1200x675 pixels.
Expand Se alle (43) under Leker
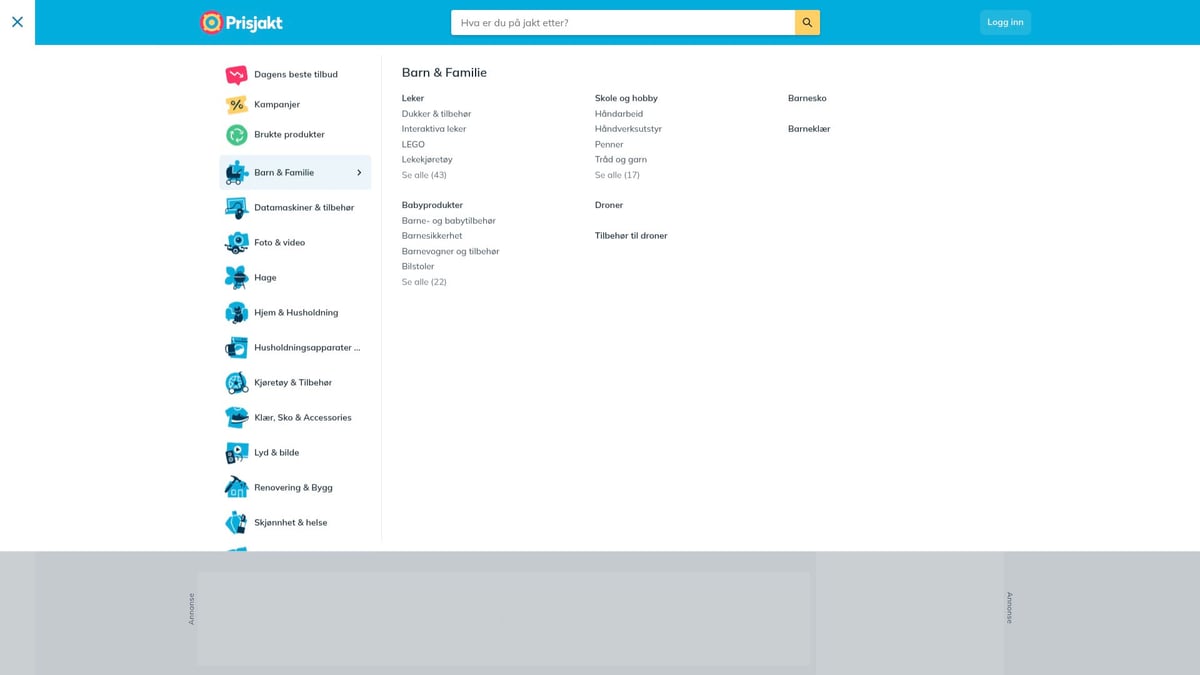(x=424, y=175)
